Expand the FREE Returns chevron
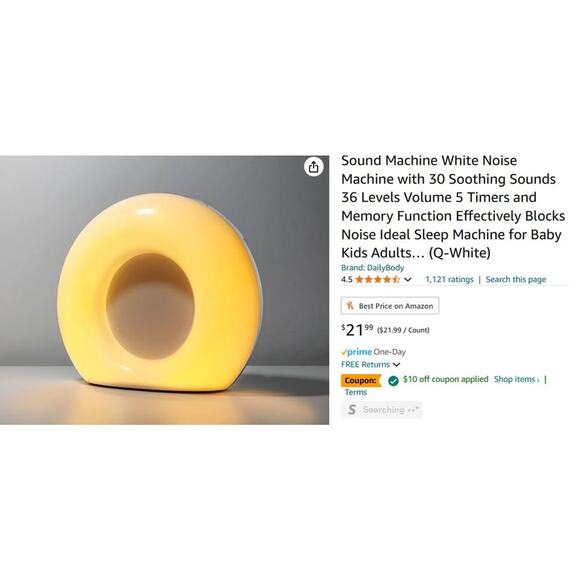 coord(397,365)
